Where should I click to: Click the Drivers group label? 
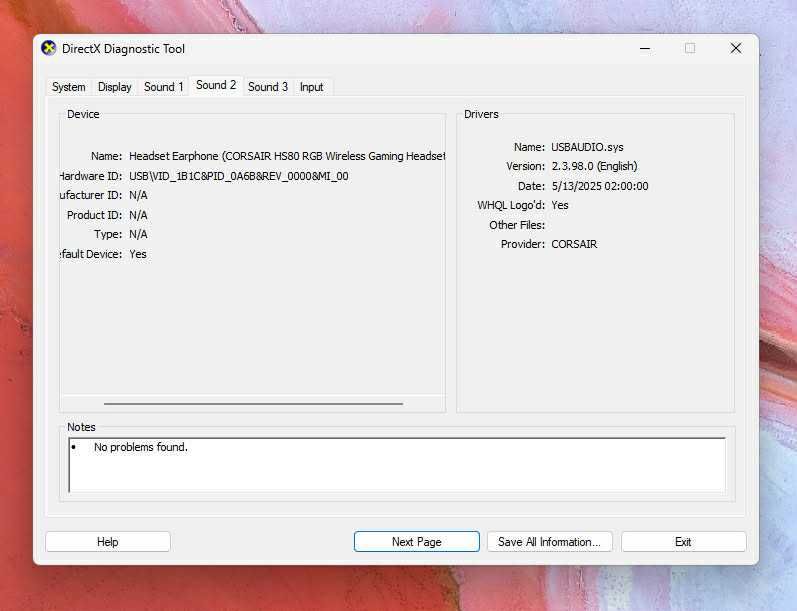tap(481, 114)
